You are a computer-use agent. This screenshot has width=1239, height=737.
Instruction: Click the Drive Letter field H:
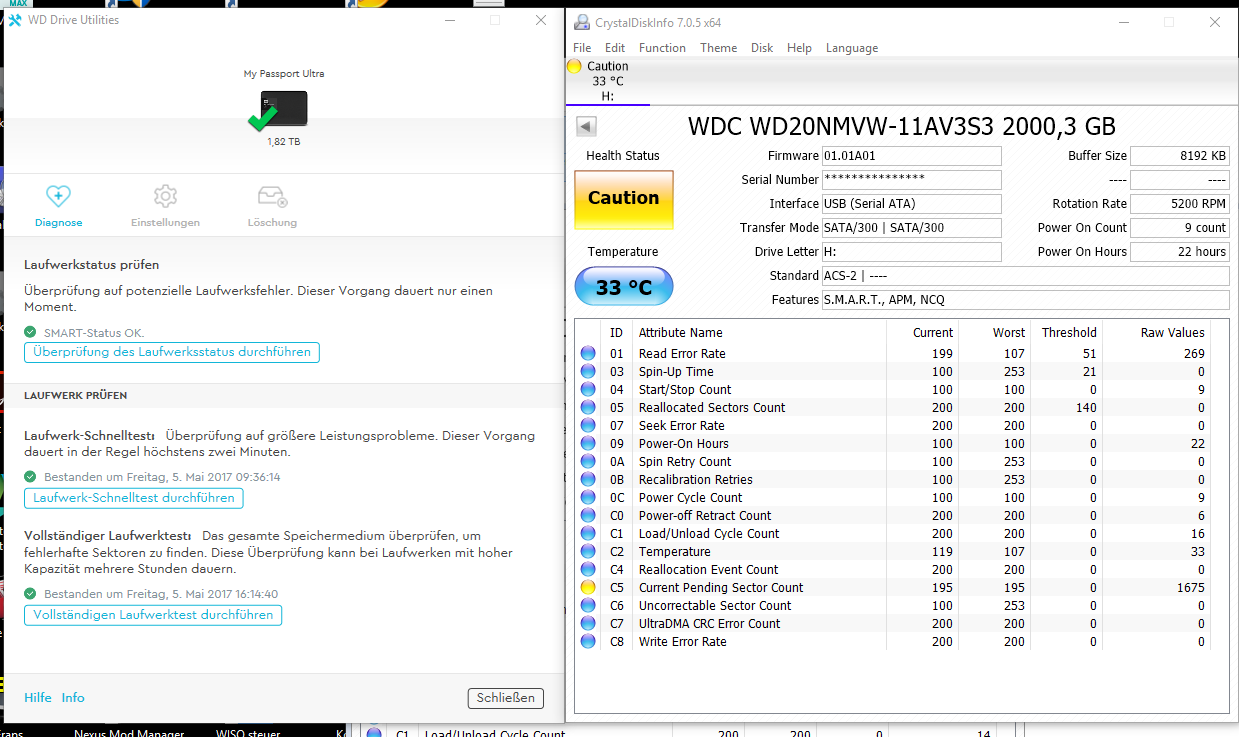point(911,252)
